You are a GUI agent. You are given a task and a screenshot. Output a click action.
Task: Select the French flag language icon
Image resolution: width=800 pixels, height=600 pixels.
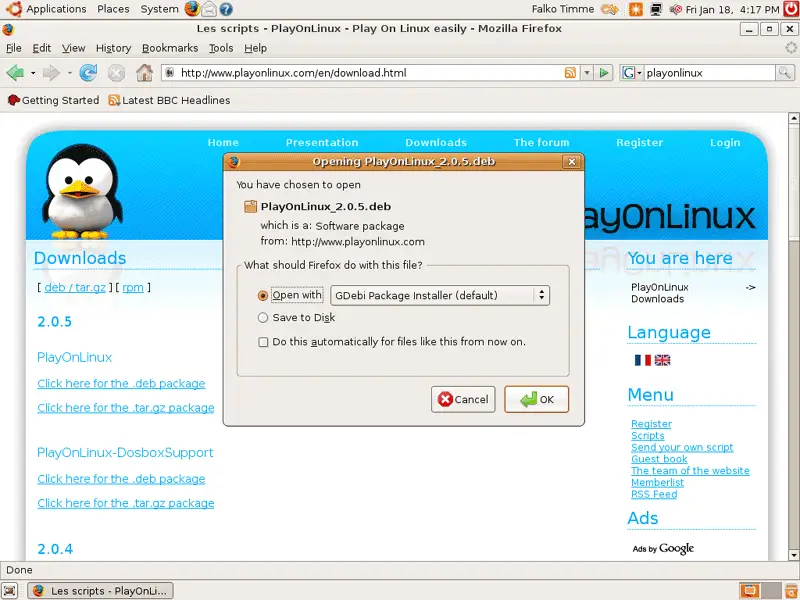pyautogui.click(x=642, y=360)
